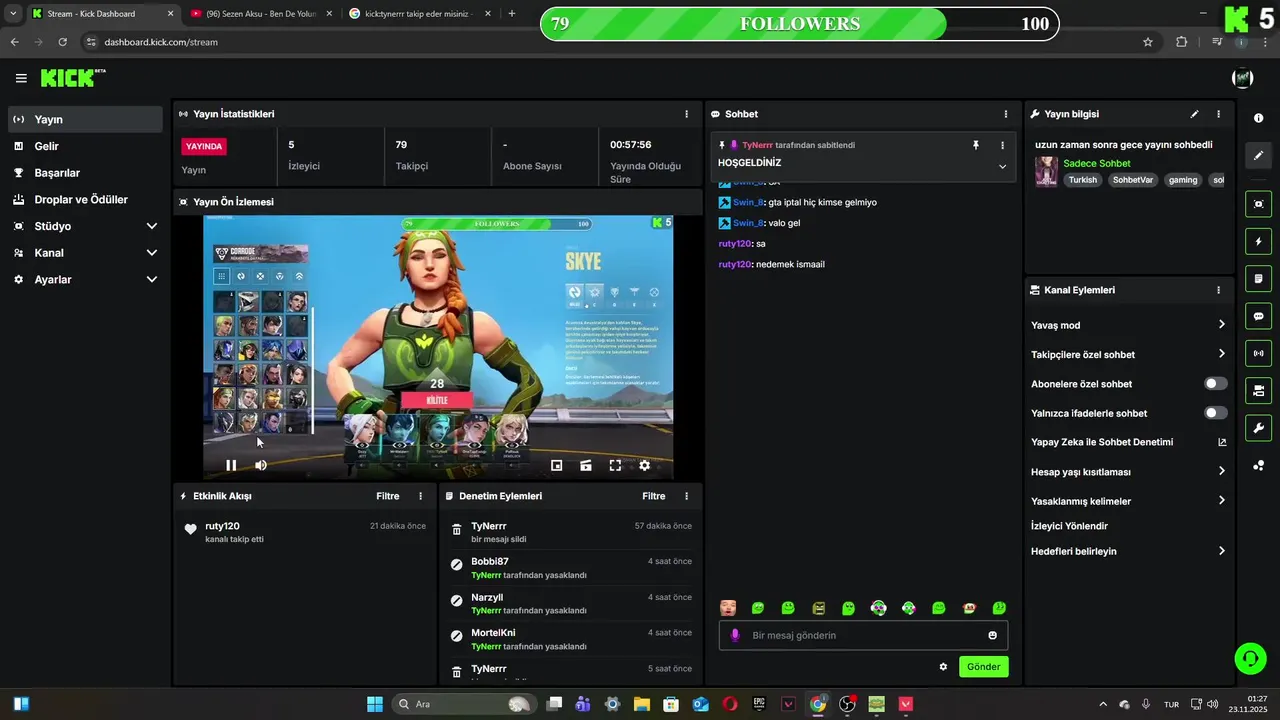Open the chat settings gear next to Gönder

tap(943, 666)
